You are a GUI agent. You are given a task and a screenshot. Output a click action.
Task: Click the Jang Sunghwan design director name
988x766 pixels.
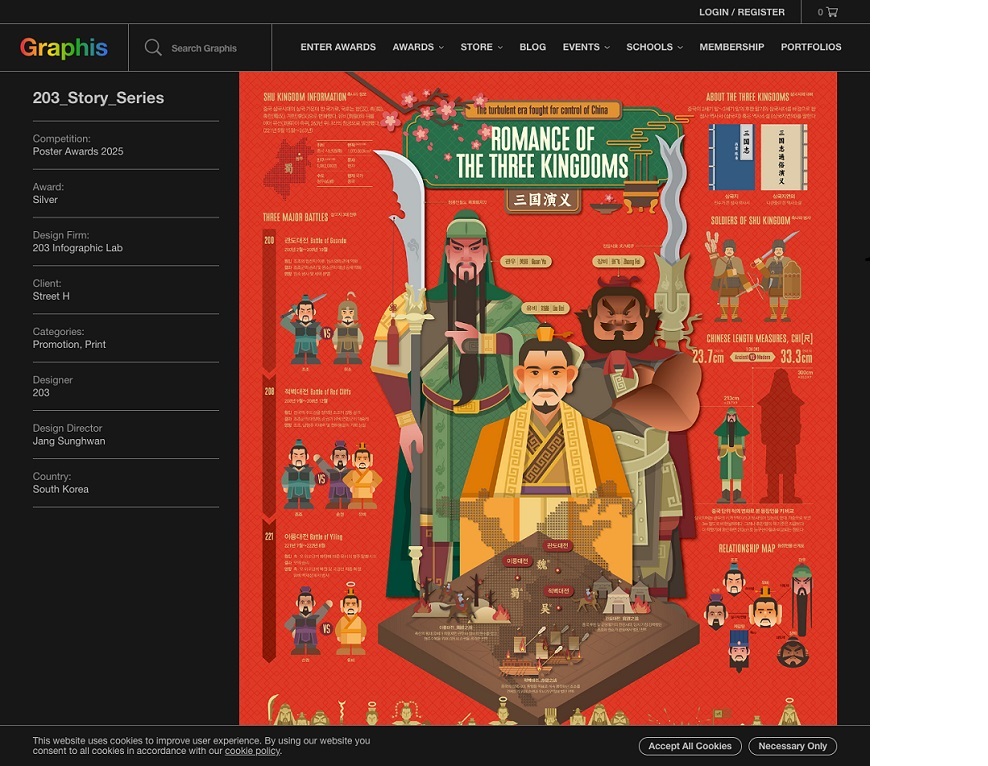coord(69,441)
